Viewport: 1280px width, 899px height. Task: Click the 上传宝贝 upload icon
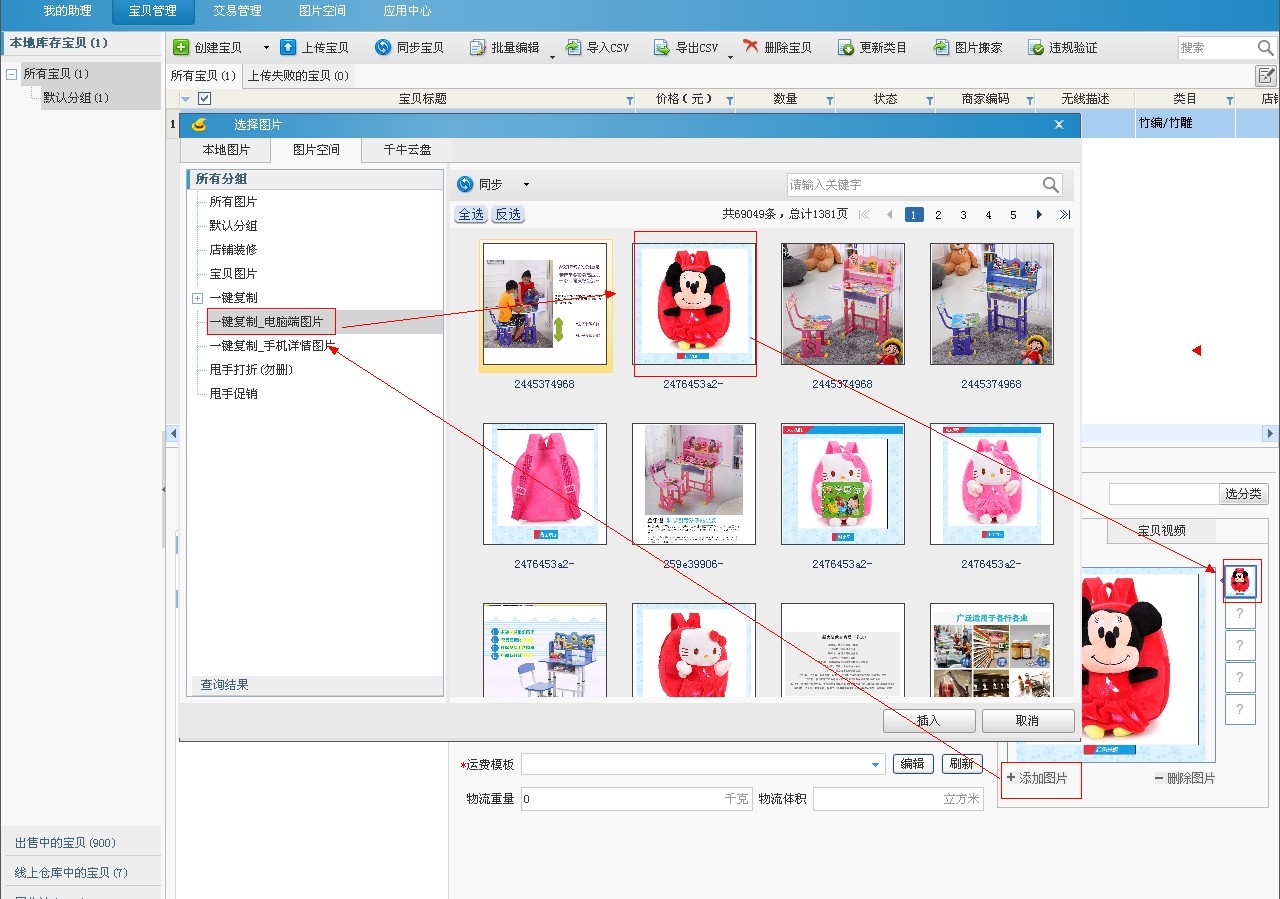288,47
